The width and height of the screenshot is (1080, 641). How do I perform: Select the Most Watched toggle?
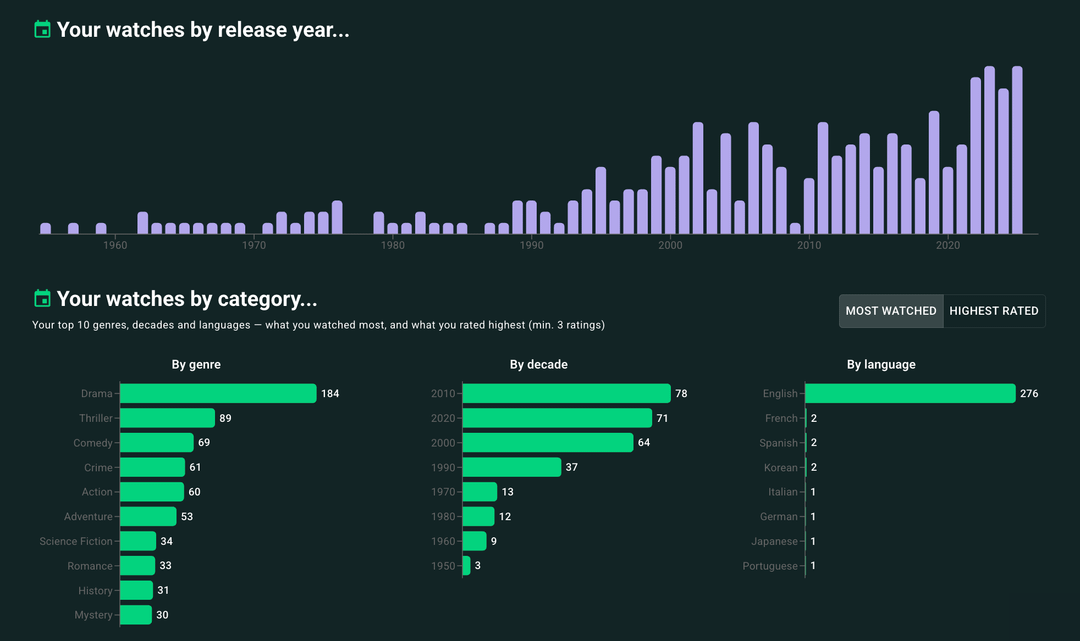[x=890, y=311]
